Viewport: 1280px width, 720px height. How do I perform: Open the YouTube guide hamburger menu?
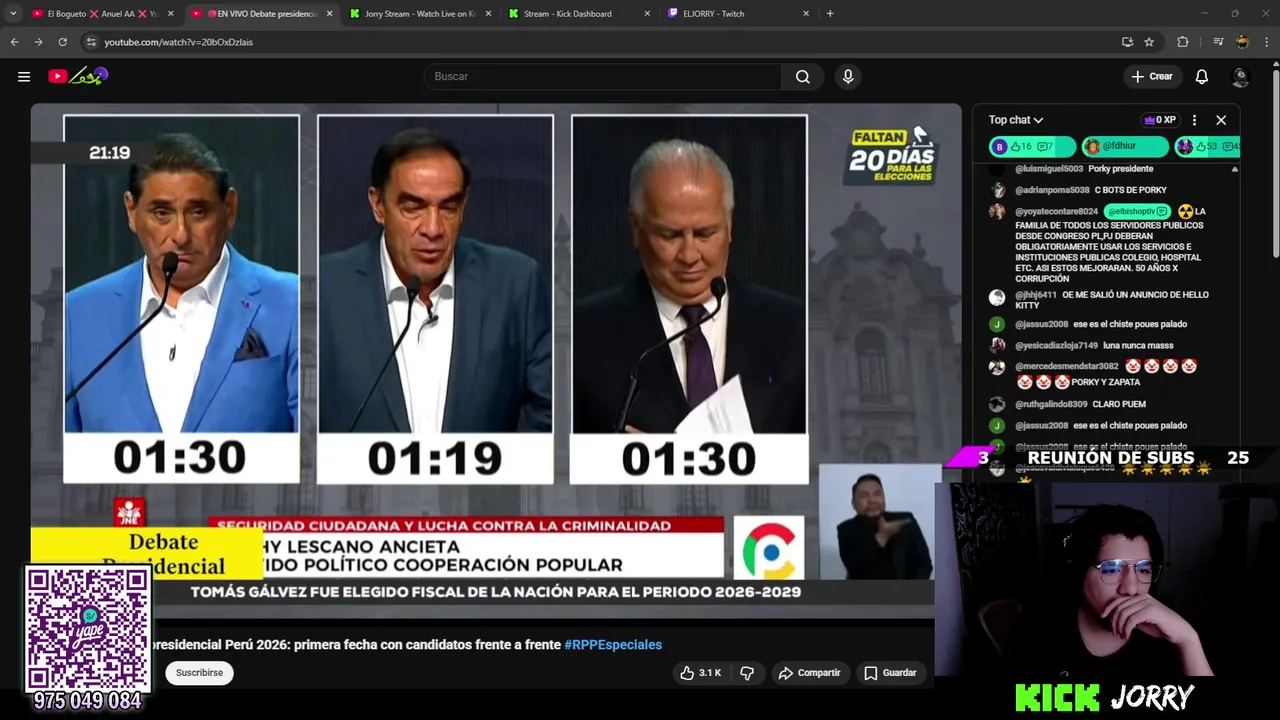click(24, 76)
